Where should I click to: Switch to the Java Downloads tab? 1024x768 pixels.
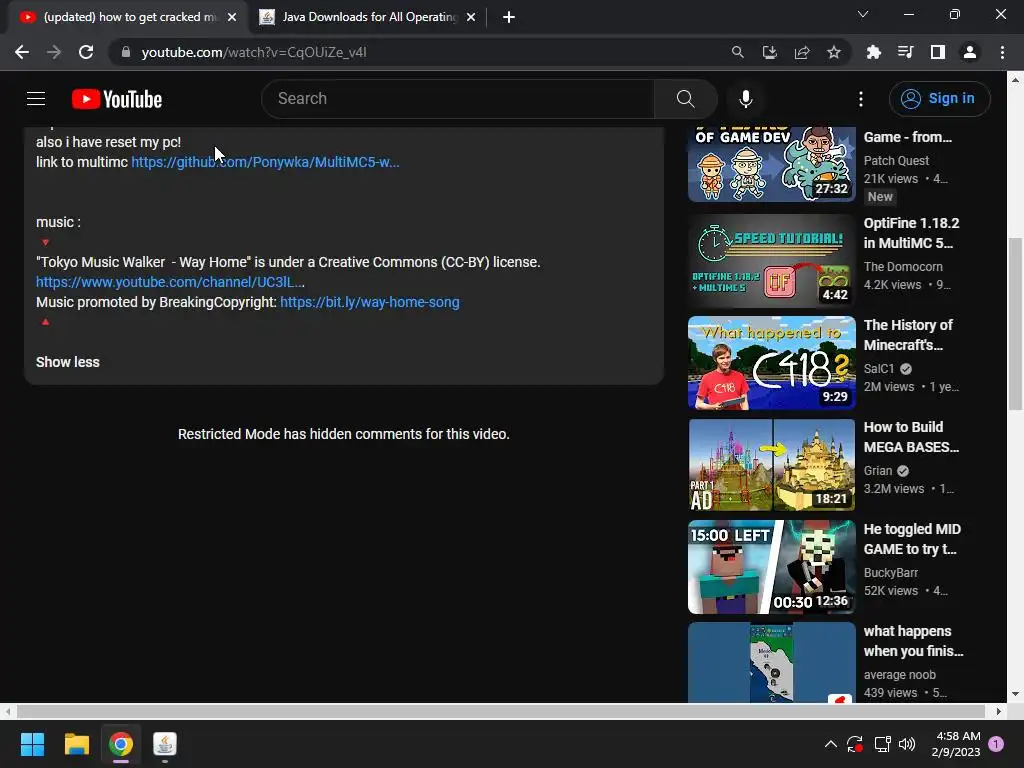pos(369,17)
